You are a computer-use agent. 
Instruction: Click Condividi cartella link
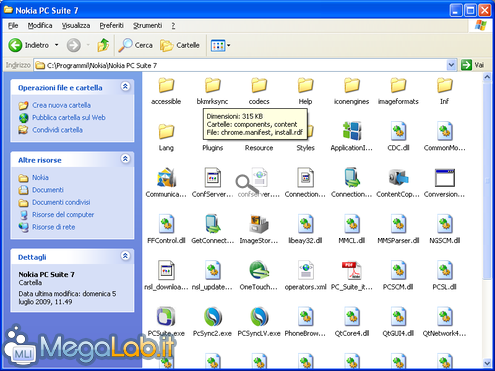(57, 130)
